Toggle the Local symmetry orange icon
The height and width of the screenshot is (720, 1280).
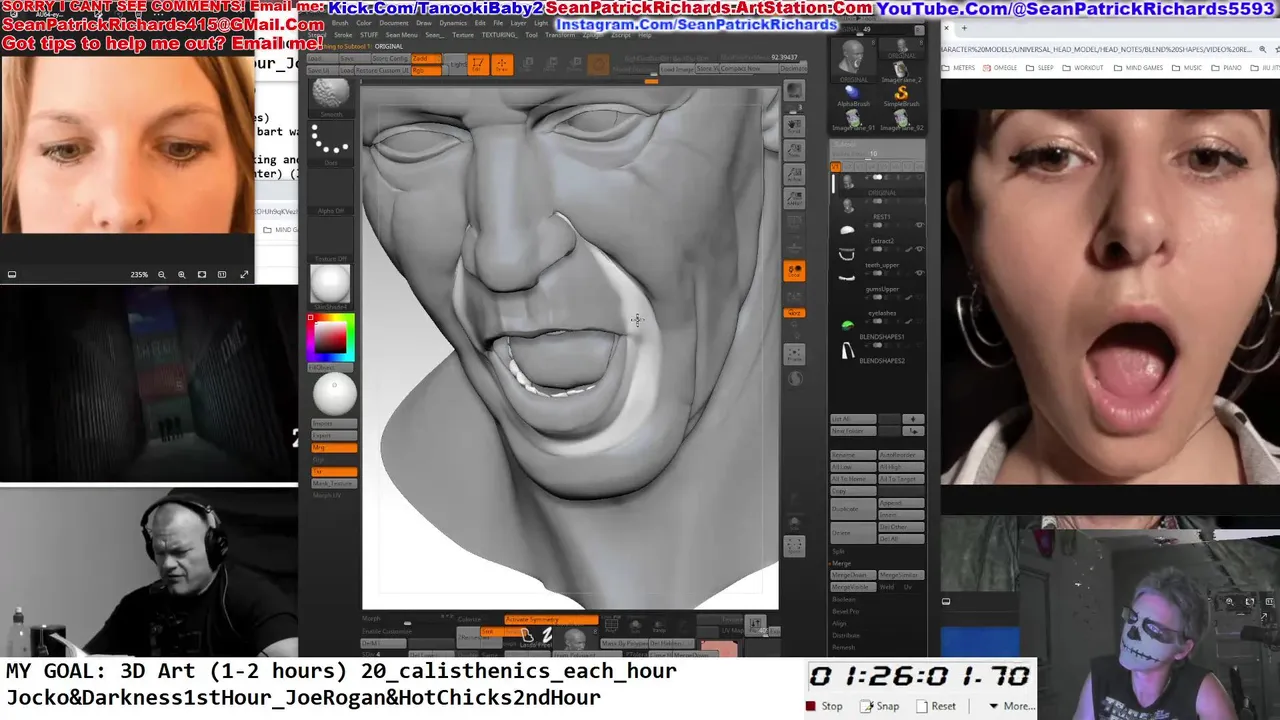pos(794,270)
